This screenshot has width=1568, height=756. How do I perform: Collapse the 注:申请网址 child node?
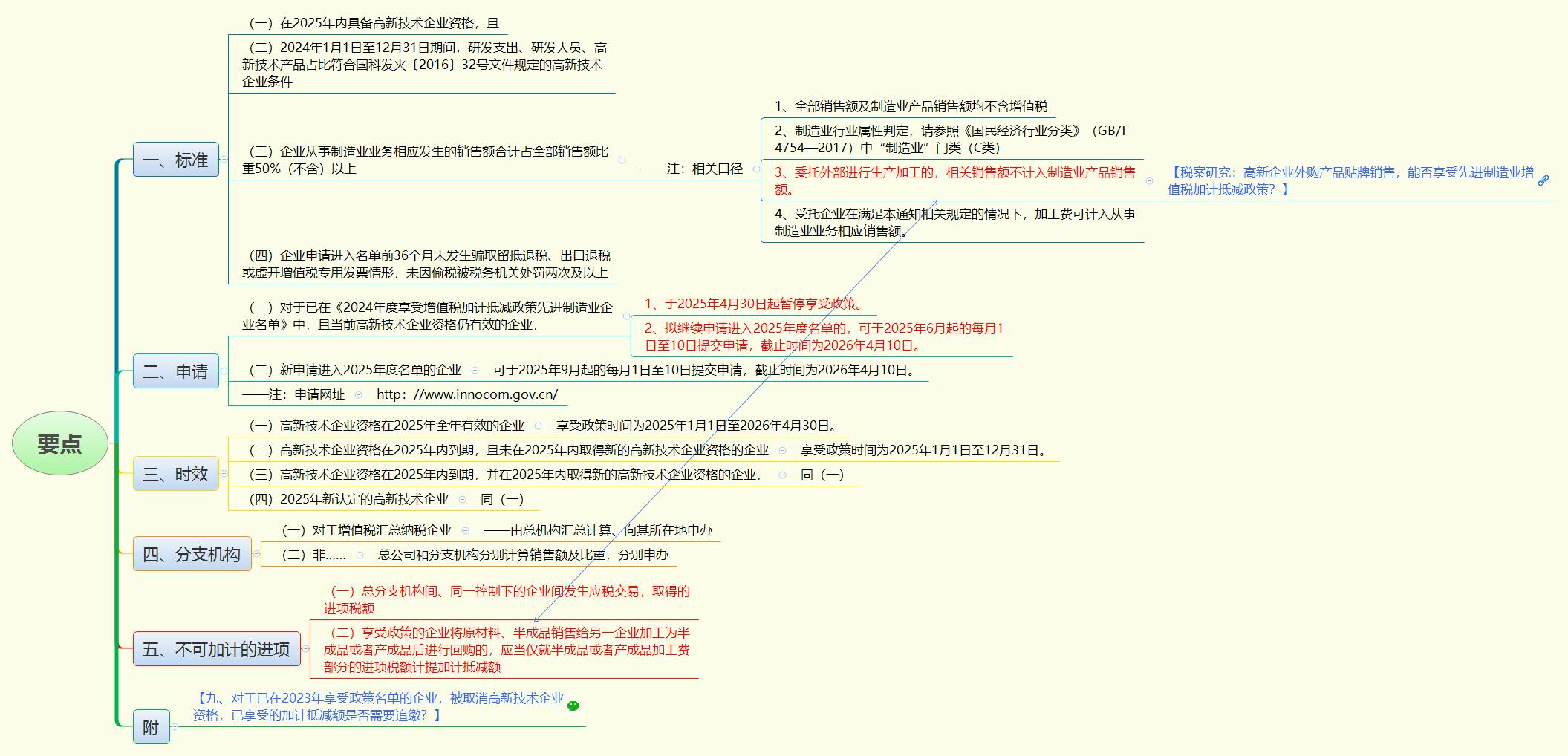point(359,395)
